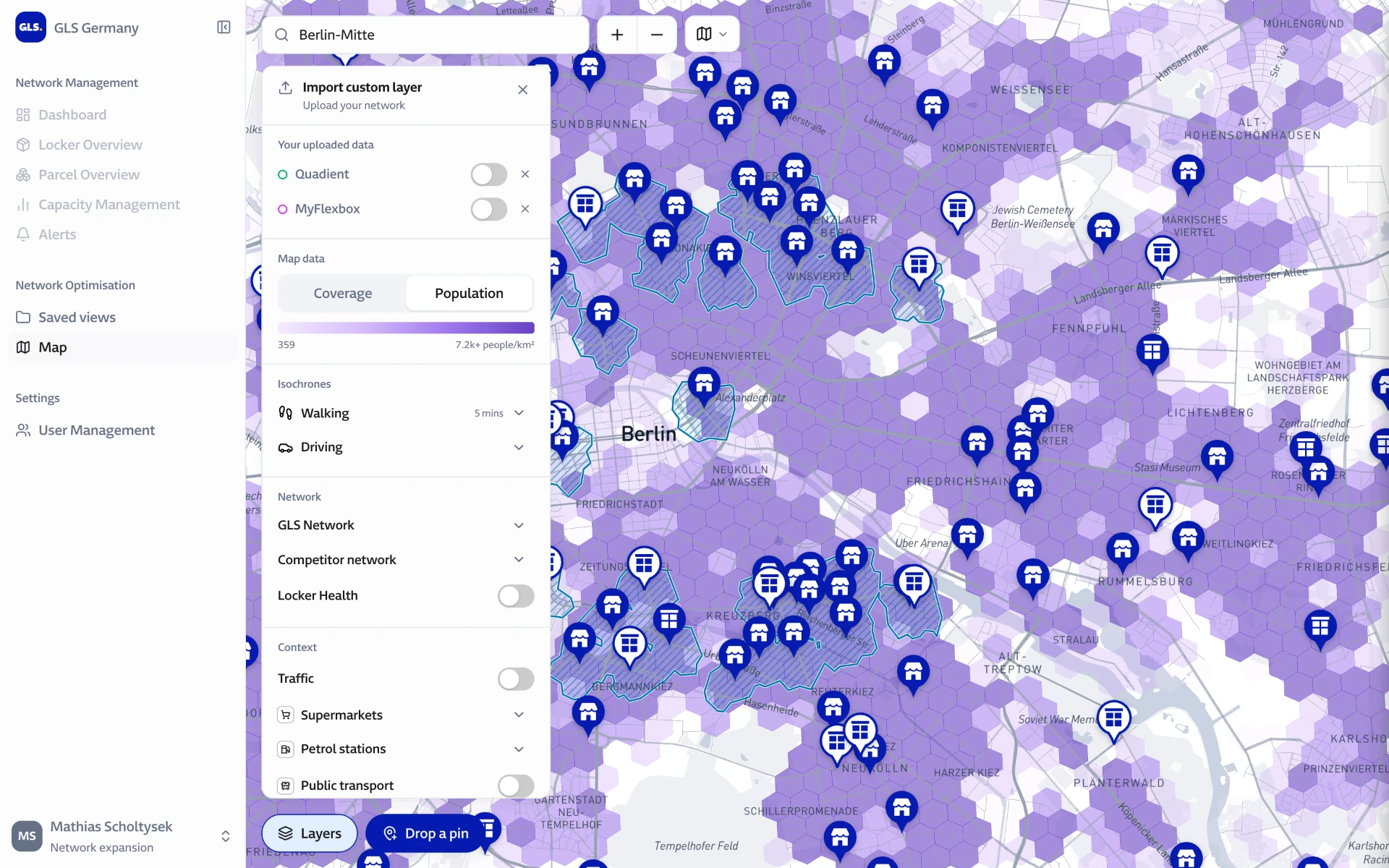Click the GLS logo icon
1389x868 pixels.
point(30,27)
